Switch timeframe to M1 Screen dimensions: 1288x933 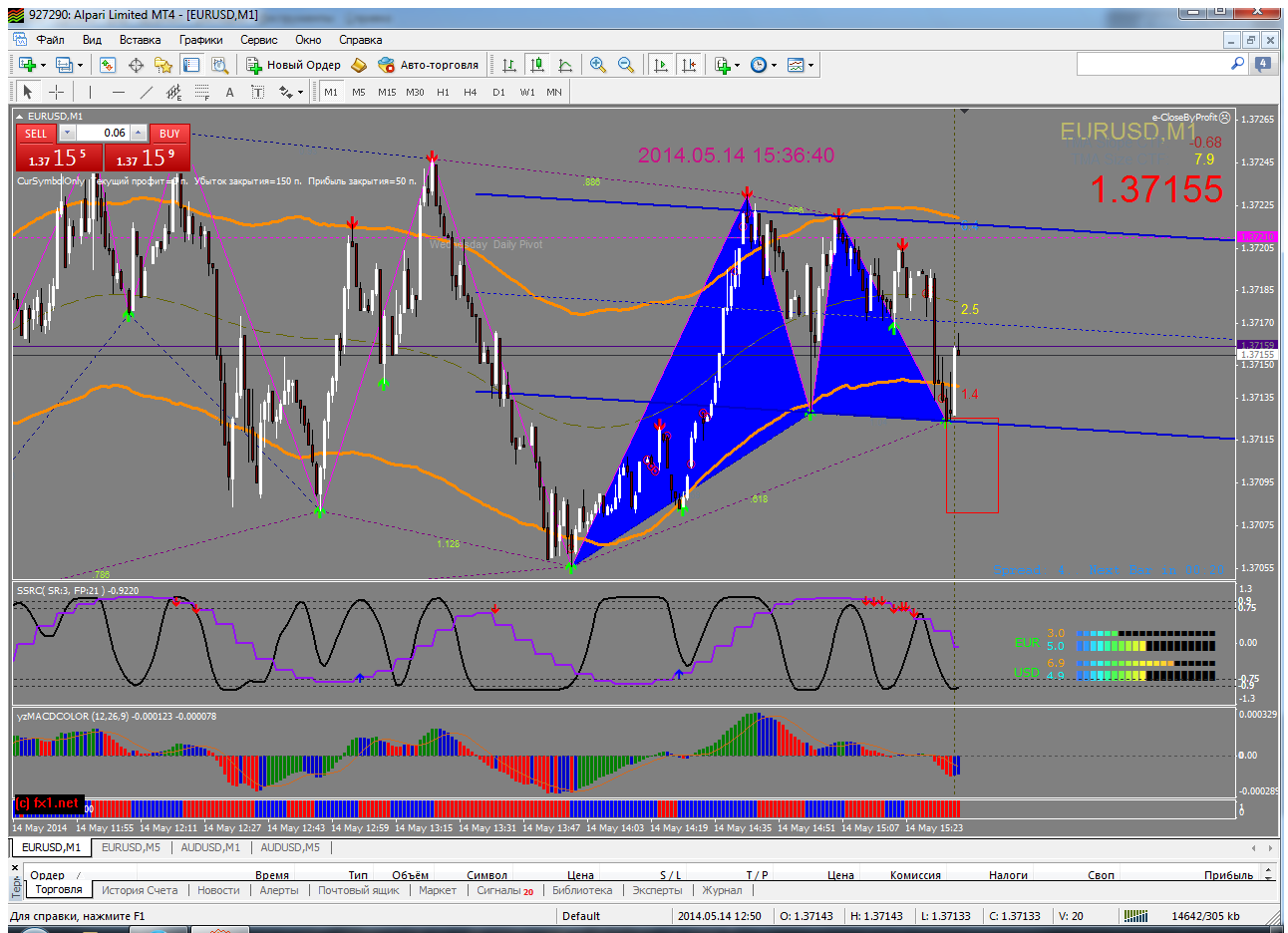[x=331, y=92]
